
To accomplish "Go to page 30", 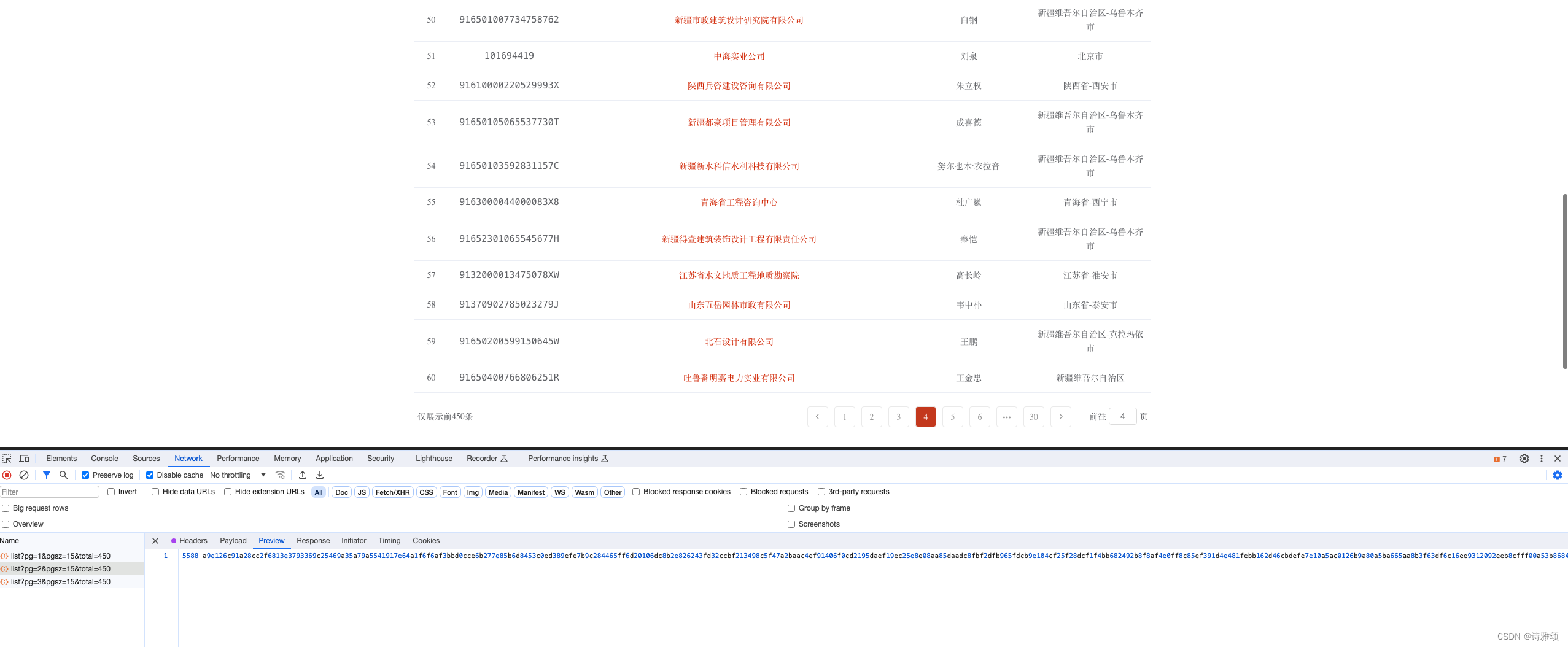I will (1034, 417).
